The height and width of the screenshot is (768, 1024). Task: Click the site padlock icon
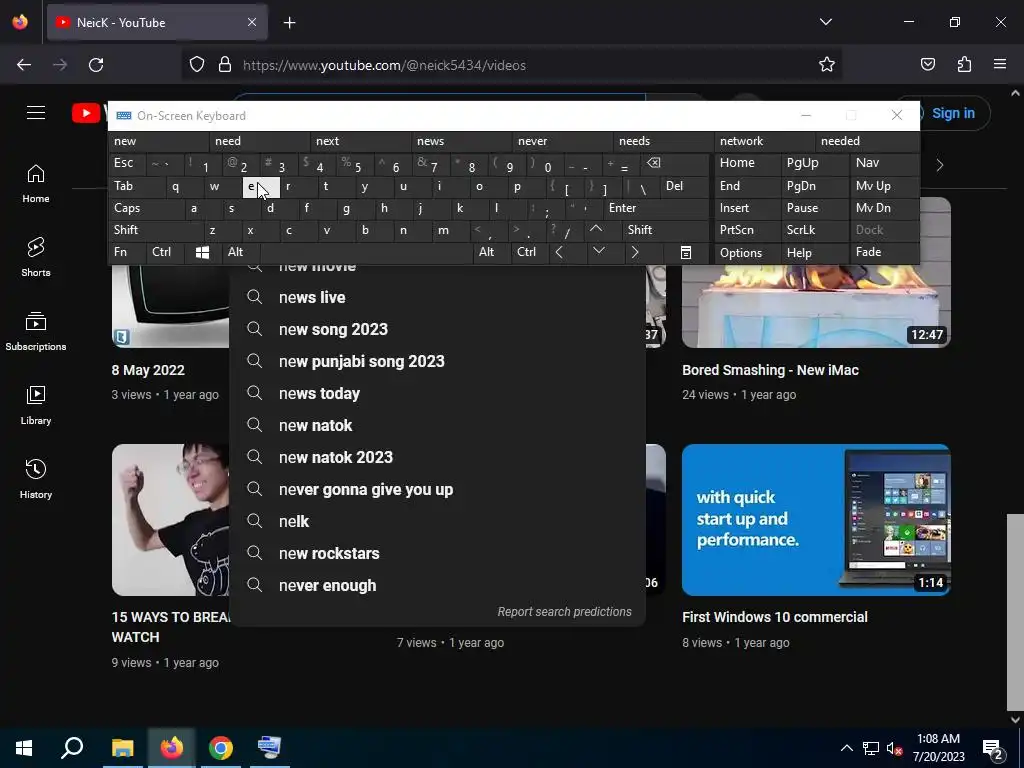click(x=225, y=65)
